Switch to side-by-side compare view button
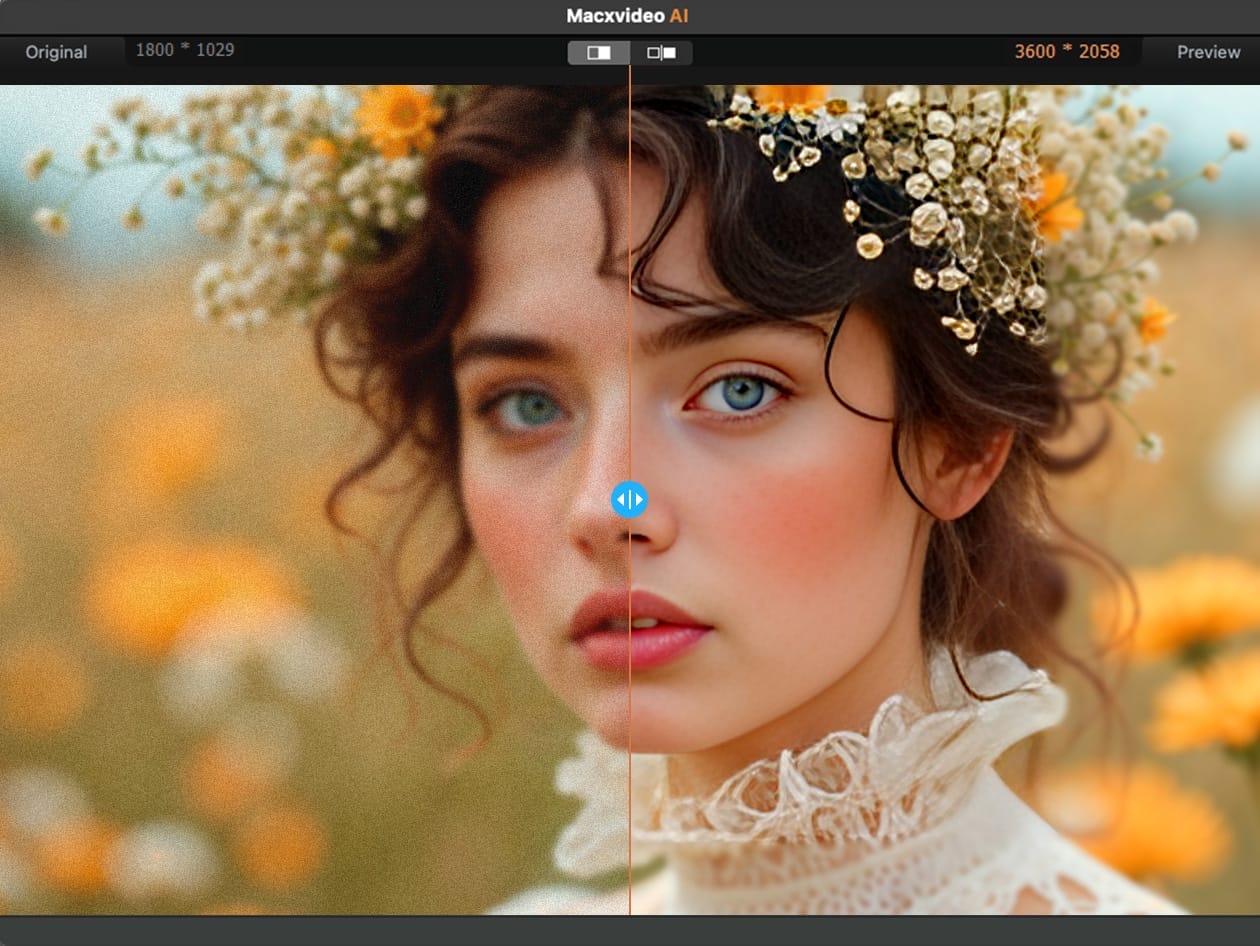1260x946 pixels. tap(661, 53)
